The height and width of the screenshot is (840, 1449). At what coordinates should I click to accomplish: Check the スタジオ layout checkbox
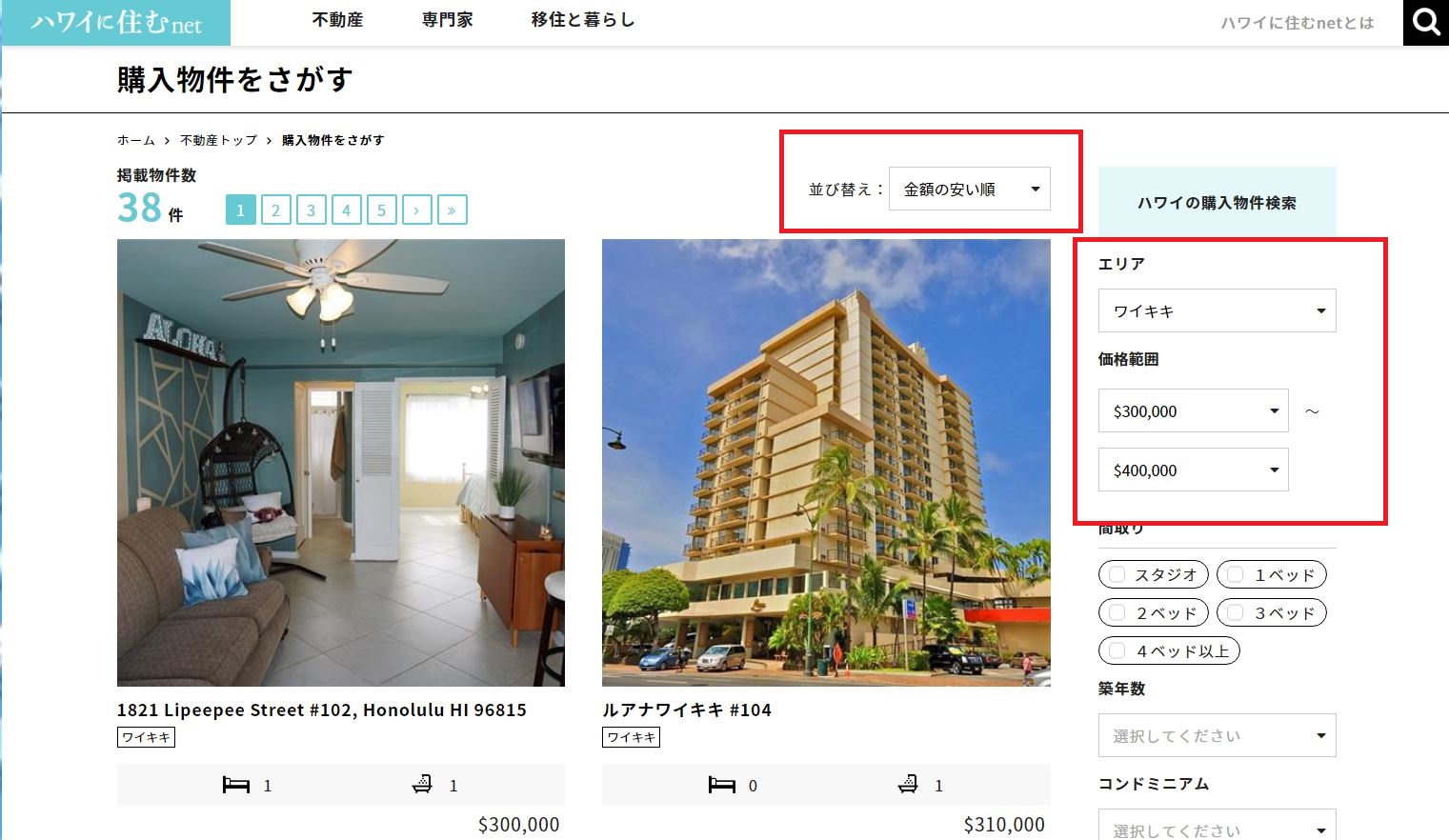[1117, 574]
